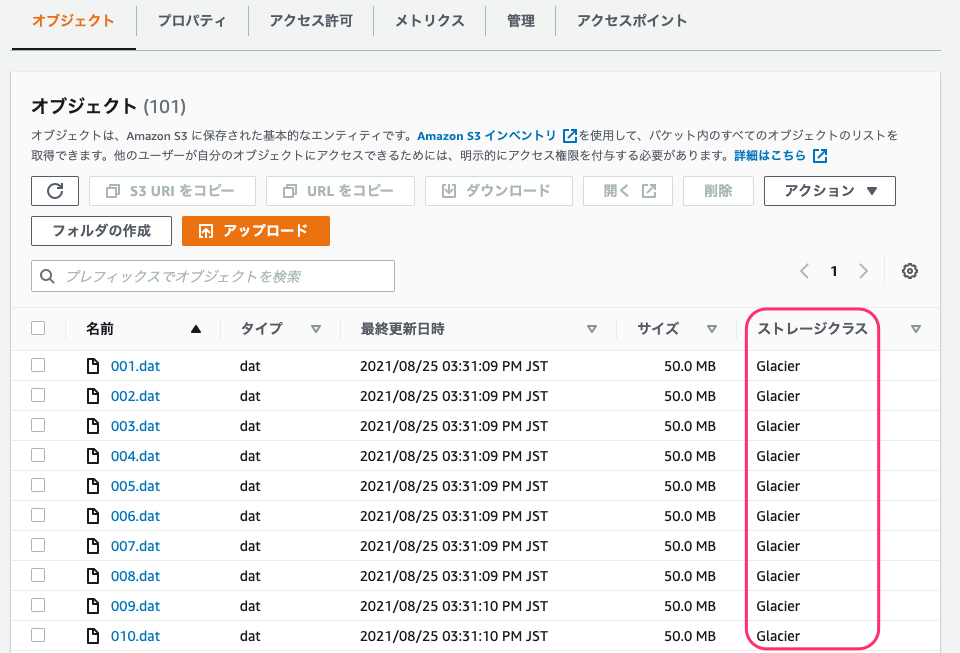
Task: Click external link icon after 詳細はこちら
Action: 820,155
